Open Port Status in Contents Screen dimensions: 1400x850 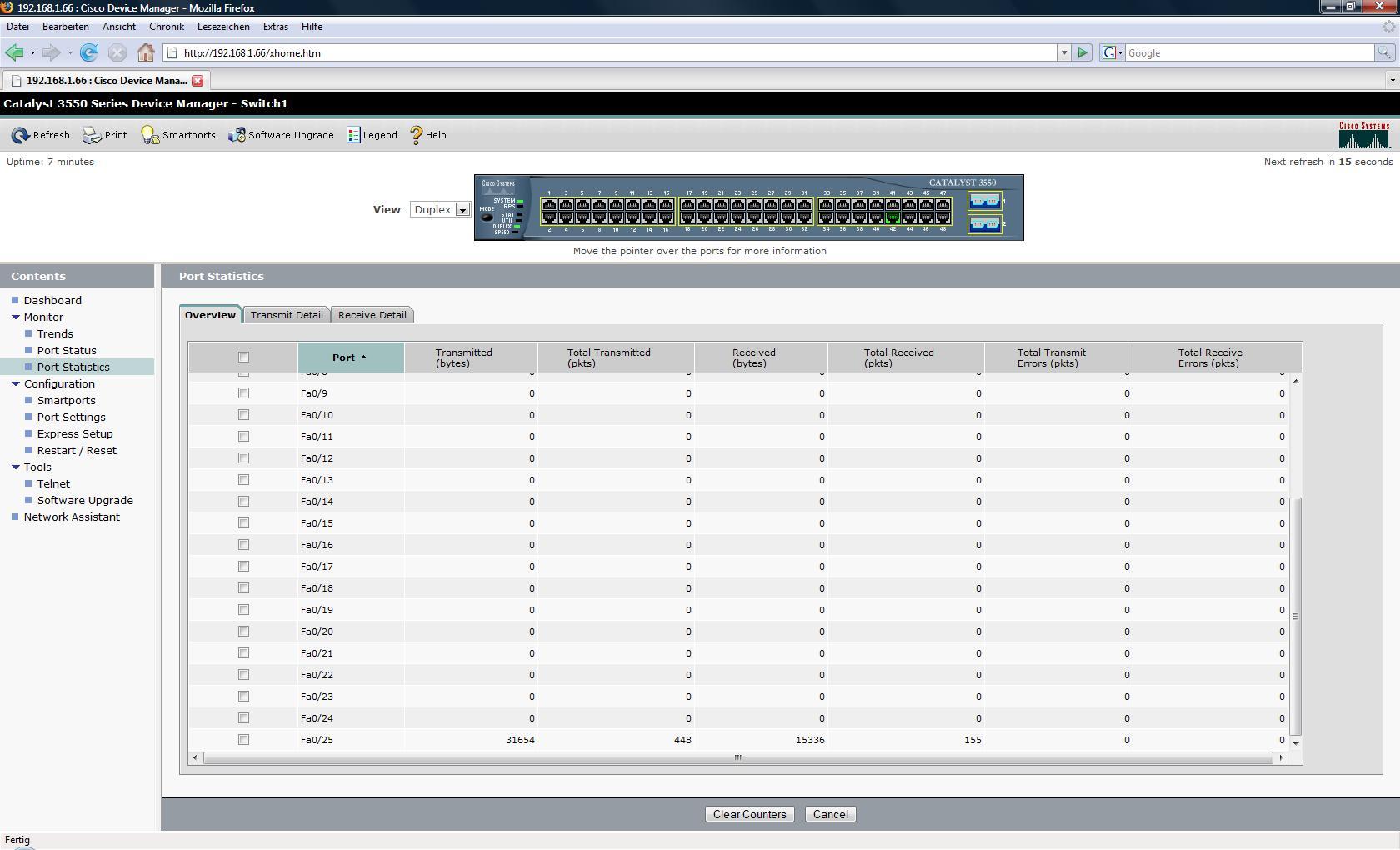(67, 351)
